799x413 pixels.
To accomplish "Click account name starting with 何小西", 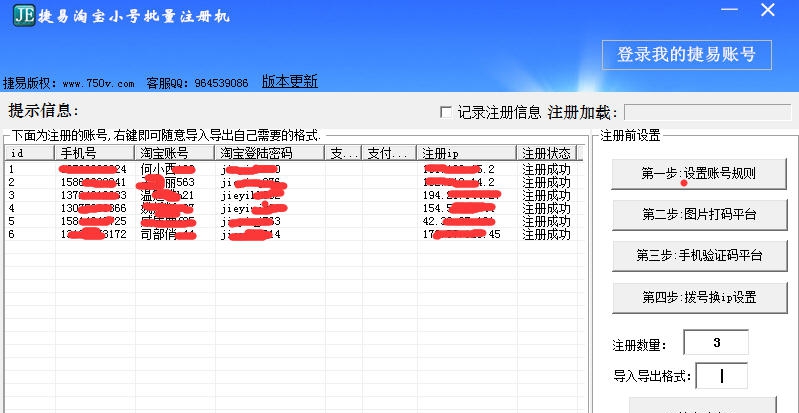I will tap(168, 169).
